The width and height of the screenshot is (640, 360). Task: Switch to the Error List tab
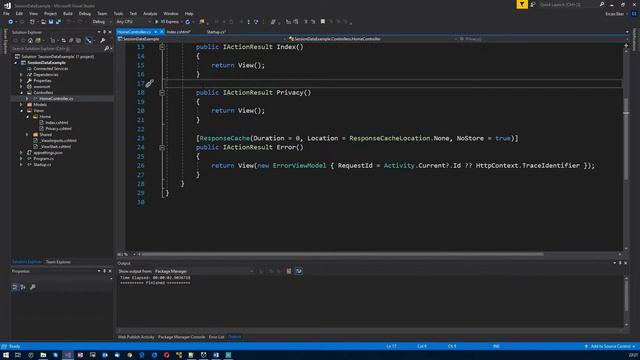pyautogui.click(x=216, y=337)
